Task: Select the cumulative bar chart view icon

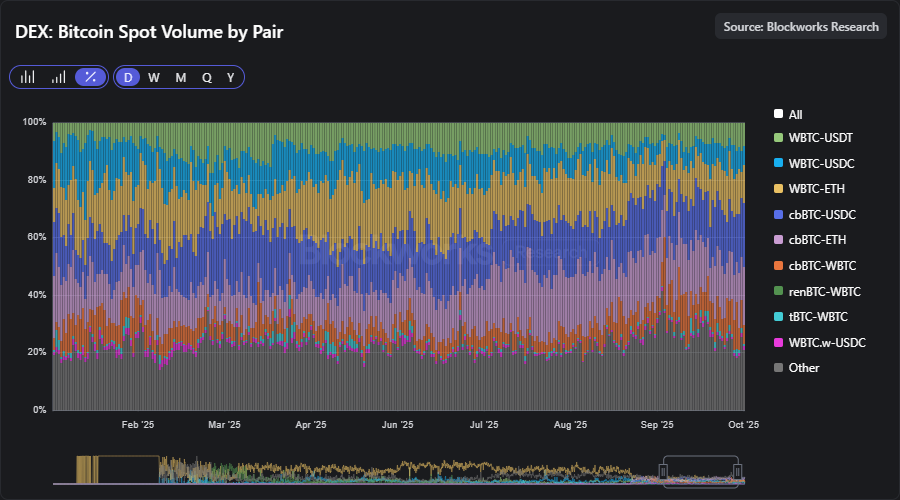Action: 59,77
